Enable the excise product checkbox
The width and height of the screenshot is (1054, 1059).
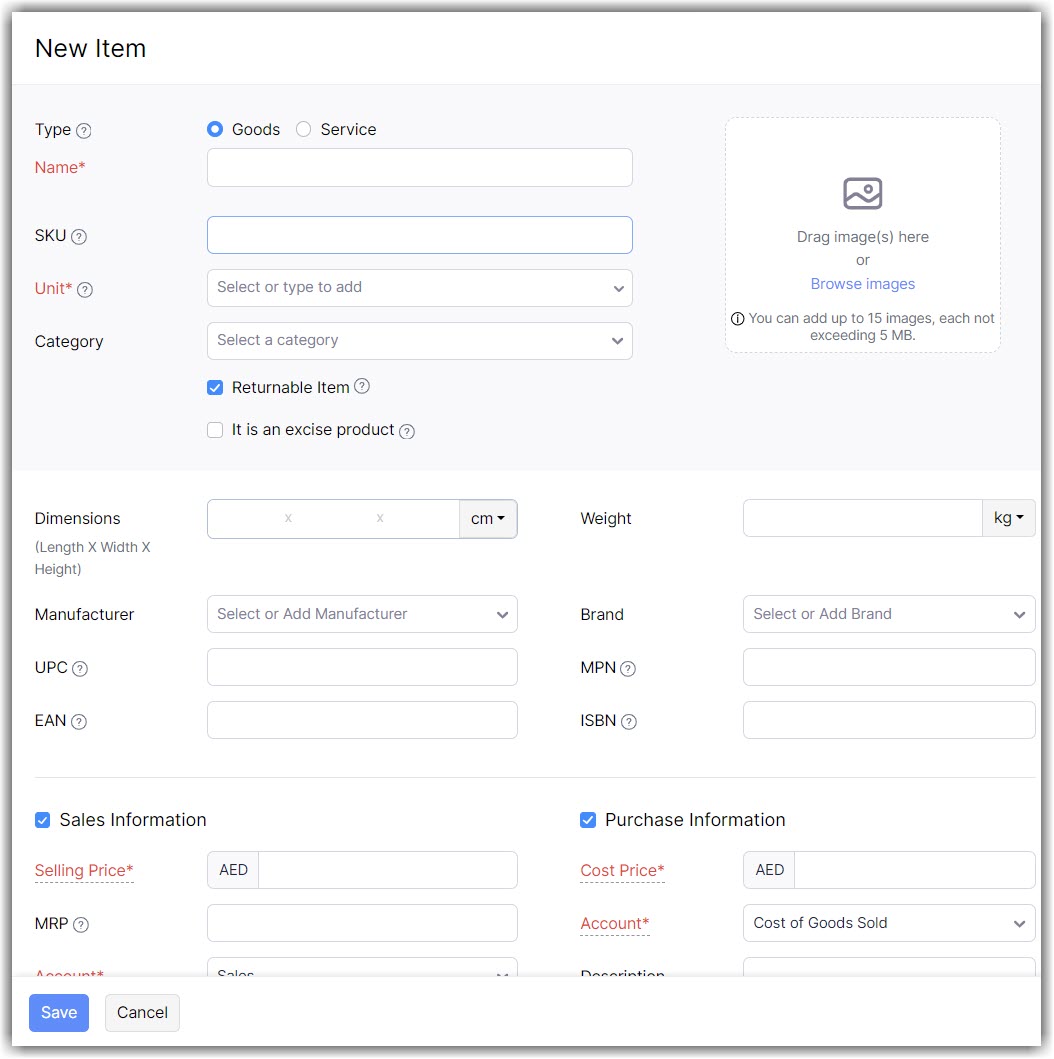215,430
